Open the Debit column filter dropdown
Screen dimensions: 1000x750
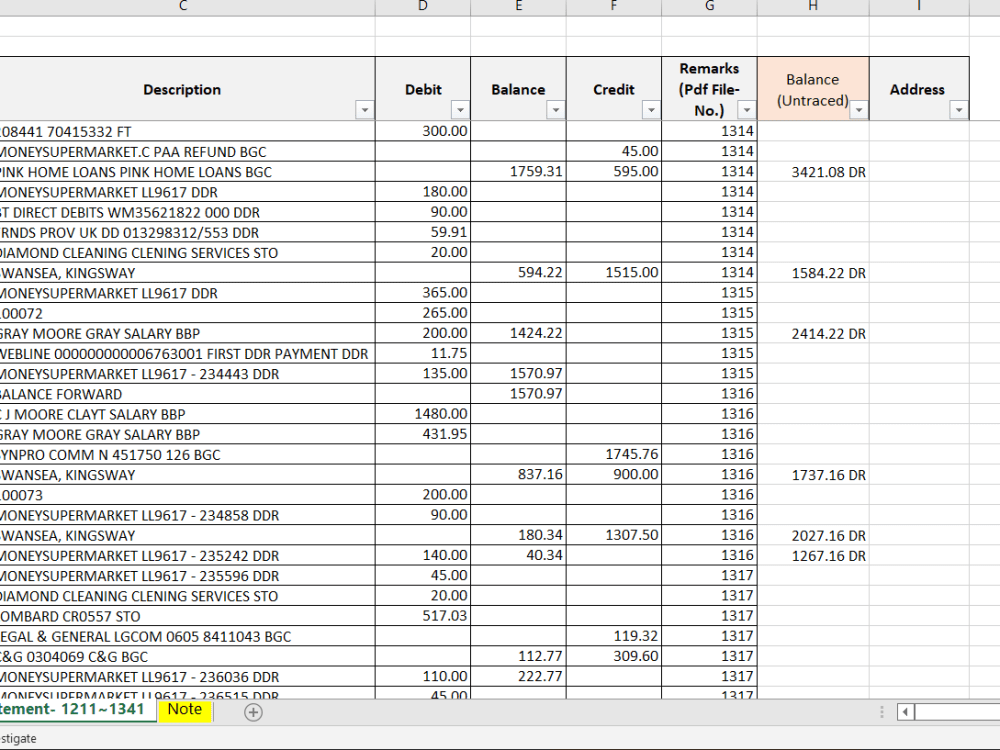pyautogui.click(x=460, y=110)
